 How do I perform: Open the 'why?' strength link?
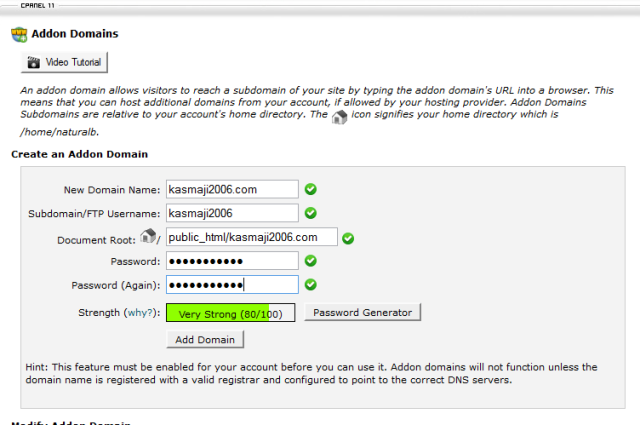point(140,313)
